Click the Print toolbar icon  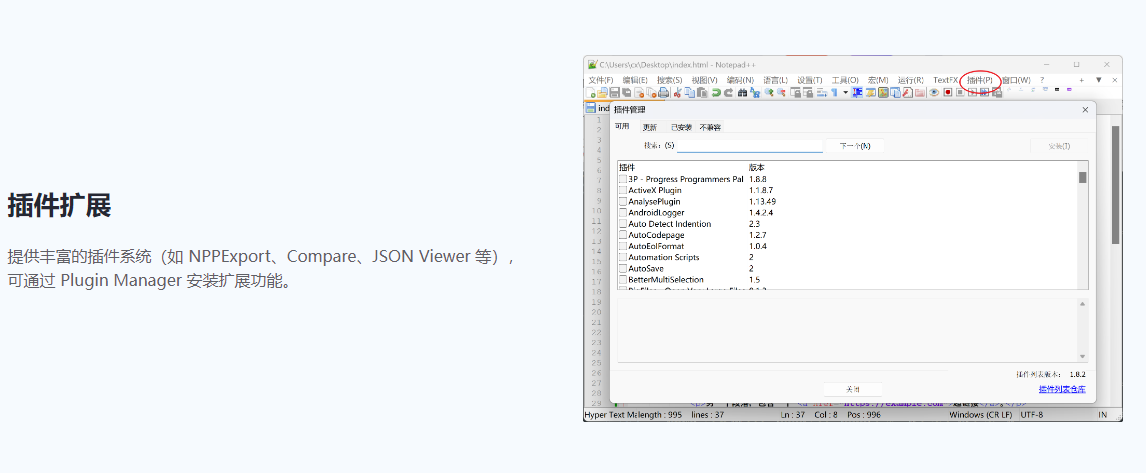tap(663, 92)
